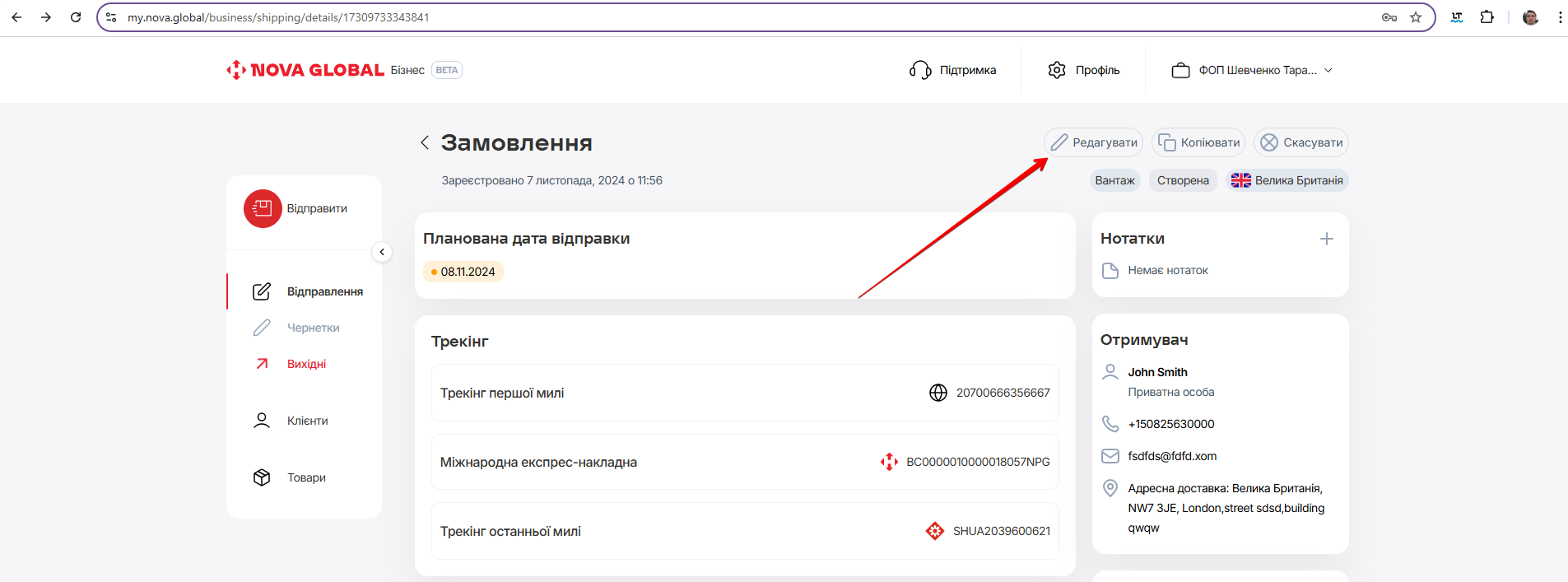Screen dimensions: 1568x582
Task: Reload the page in browser
Action: click(x=76, y=17)
